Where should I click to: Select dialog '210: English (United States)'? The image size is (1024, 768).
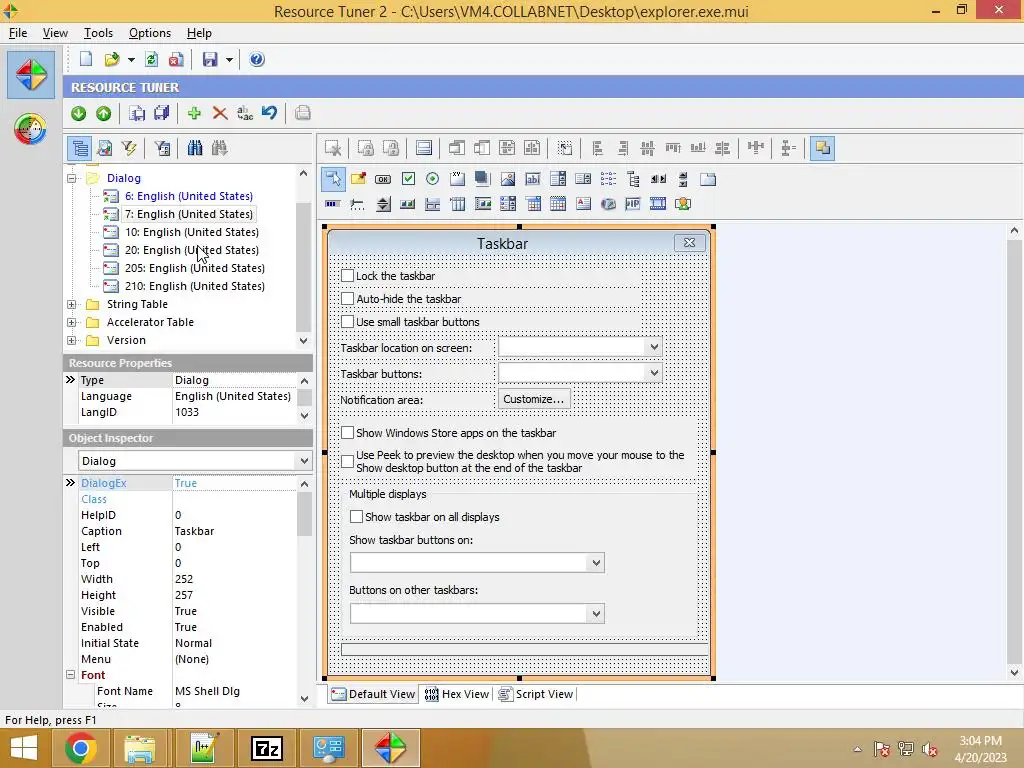coord(195,287)
